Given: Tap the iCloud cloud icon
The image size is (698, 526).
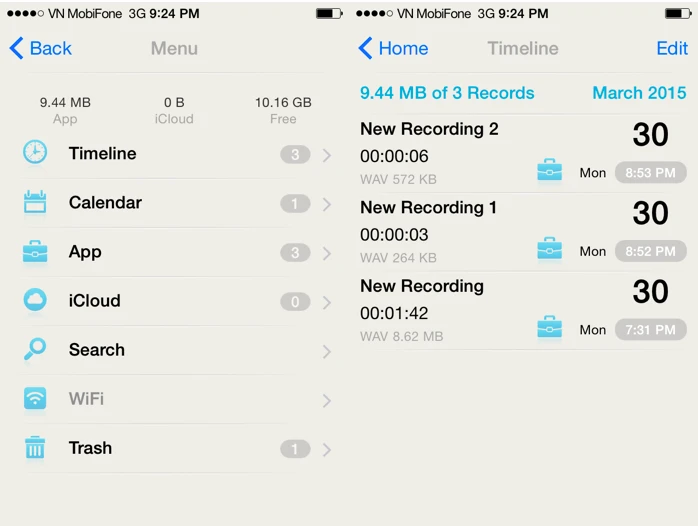Looking at the screenshot, I should pos(35,301).
